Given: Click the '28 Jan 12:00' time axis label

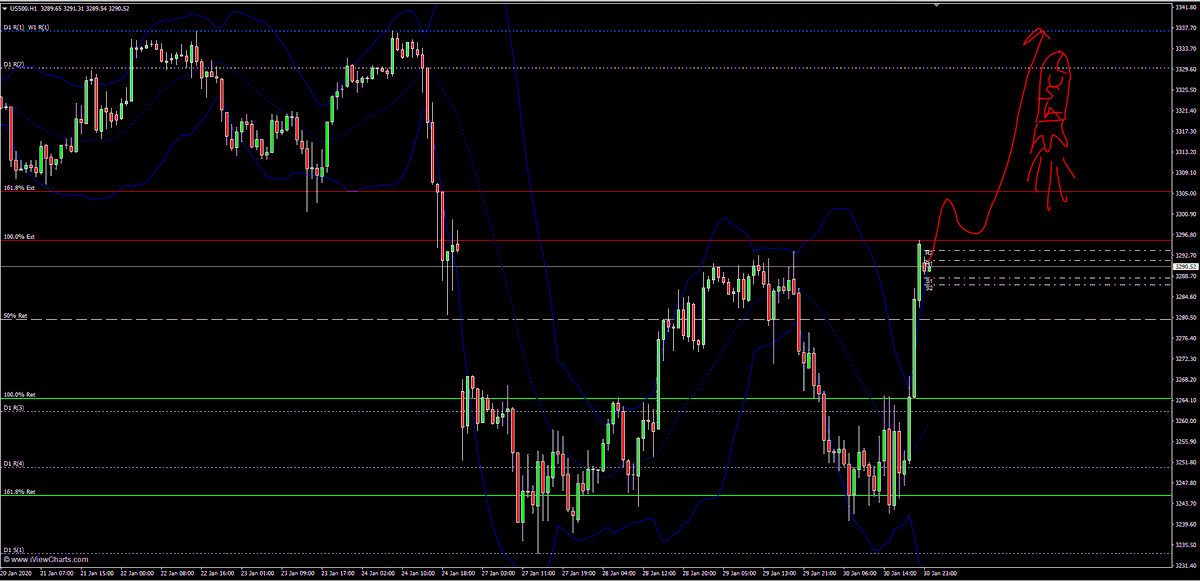Looking at the screenshot, I should (658, 575).
